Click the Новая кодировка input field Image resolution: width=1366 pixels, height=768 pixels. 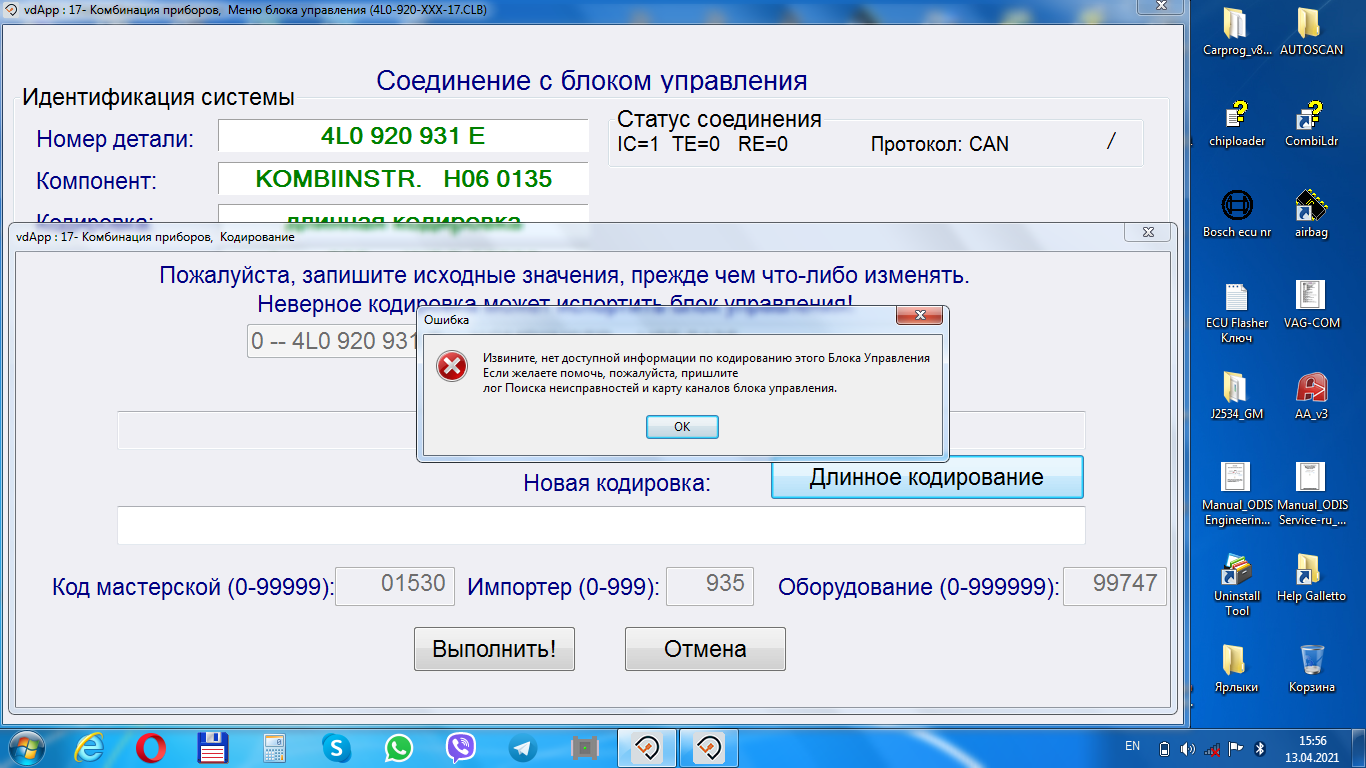point(600,525)
